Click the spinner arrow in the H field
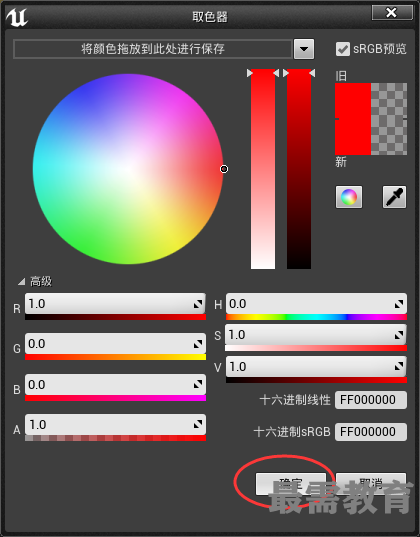 398,304
